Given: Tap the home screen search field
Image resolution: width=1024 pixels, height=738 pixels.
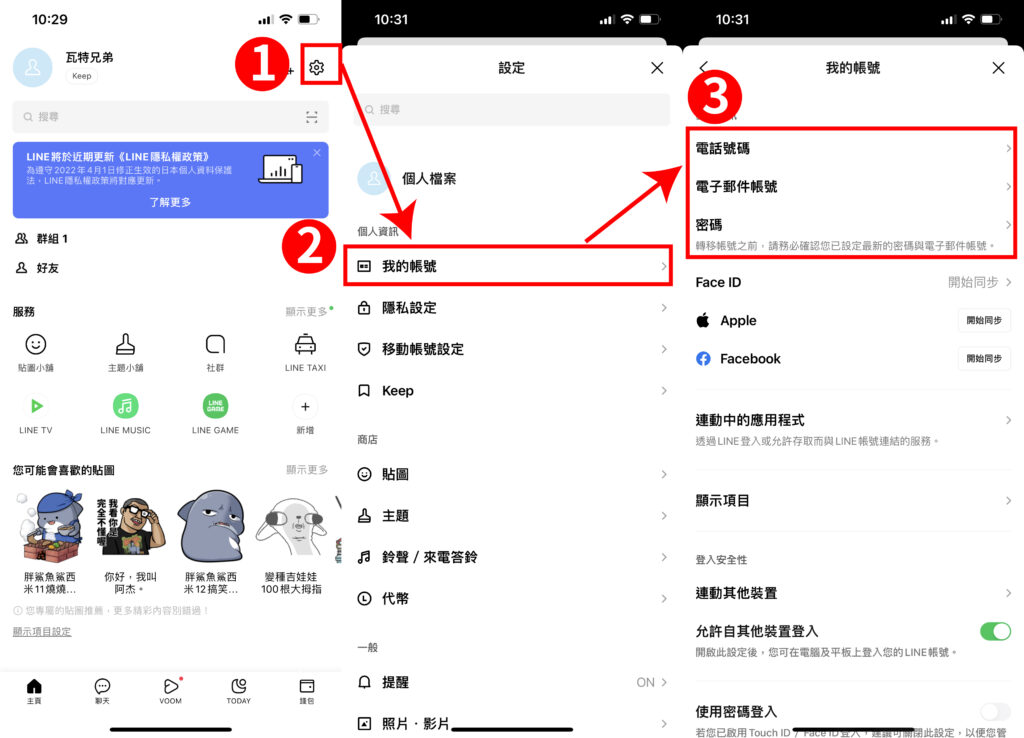Looking at the screenshot, I should 170,117.
